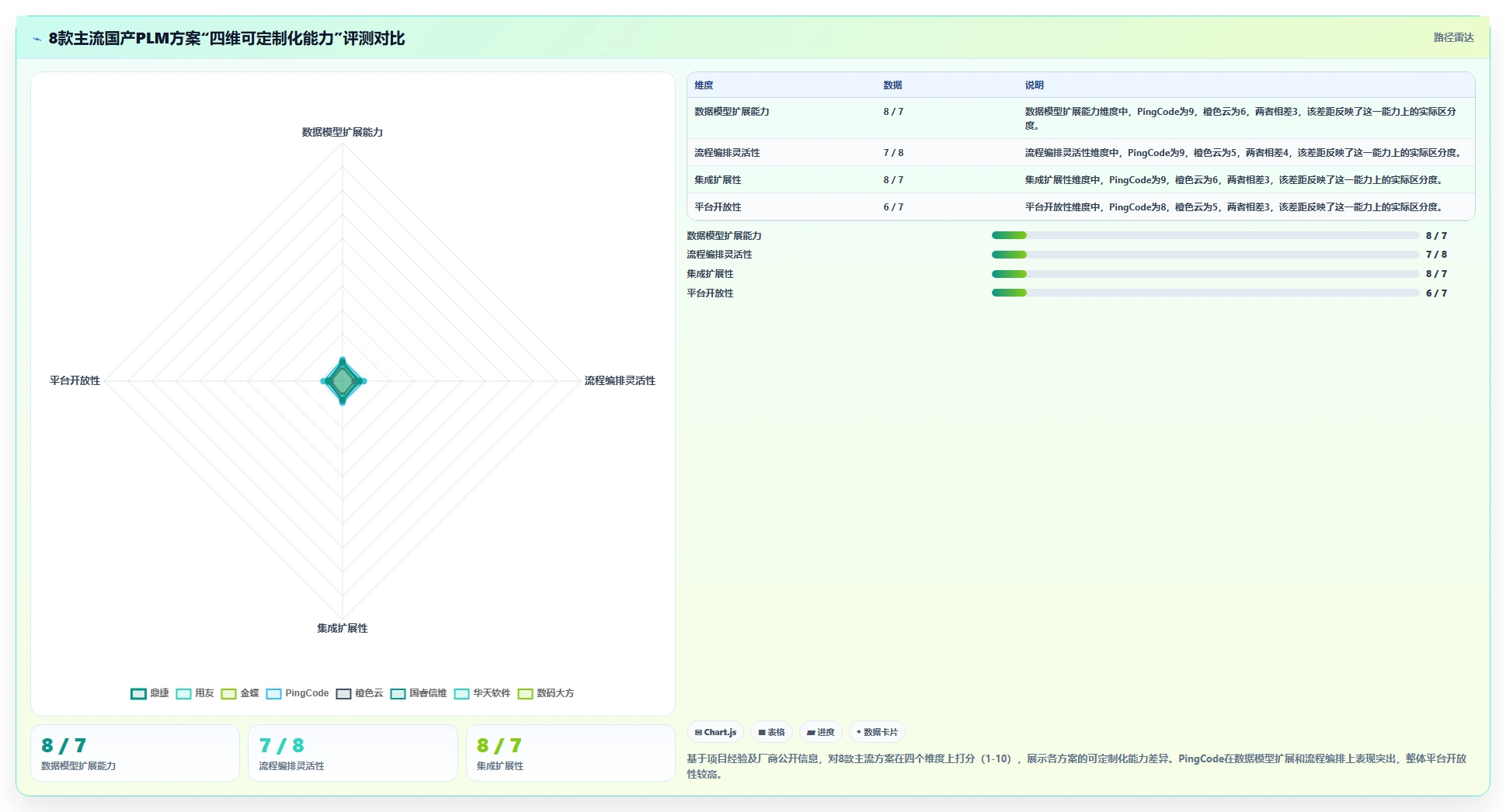The image size is (1506, 812).
Task: Select the 数据模型扩展能力 table row cell
Action: coord(732,112)
